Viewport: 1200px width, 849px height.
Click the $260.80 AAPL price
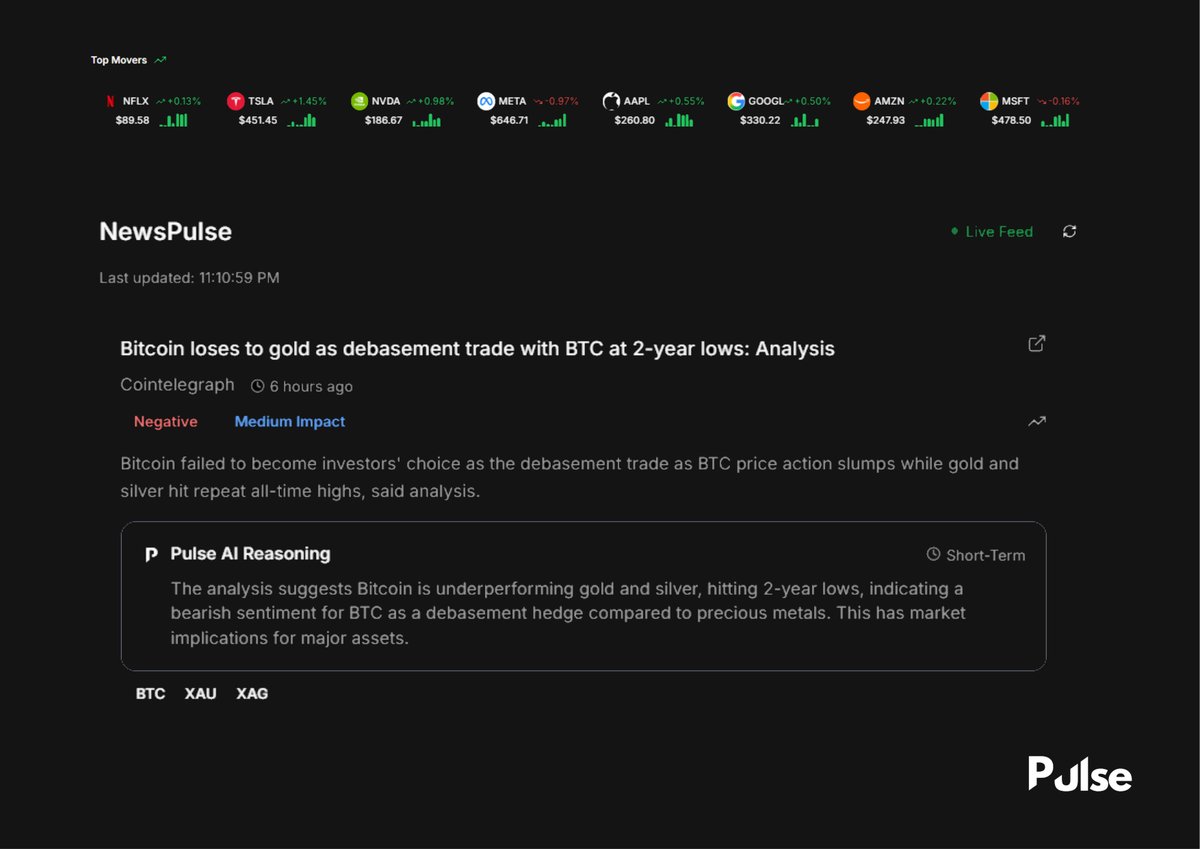[635, 120]
